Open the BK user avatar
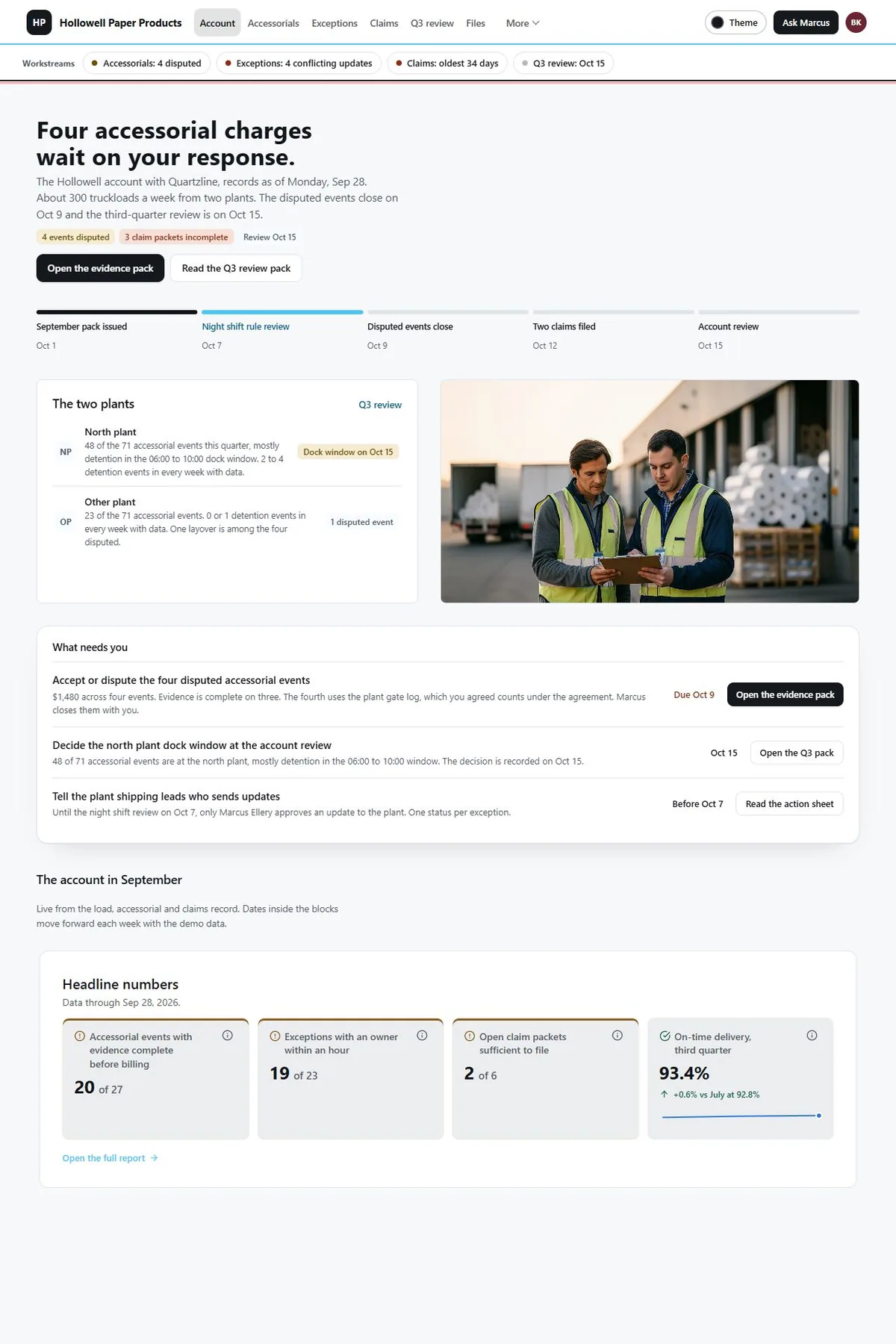Viewport: 896px width, 1344px height. [856, 22]
